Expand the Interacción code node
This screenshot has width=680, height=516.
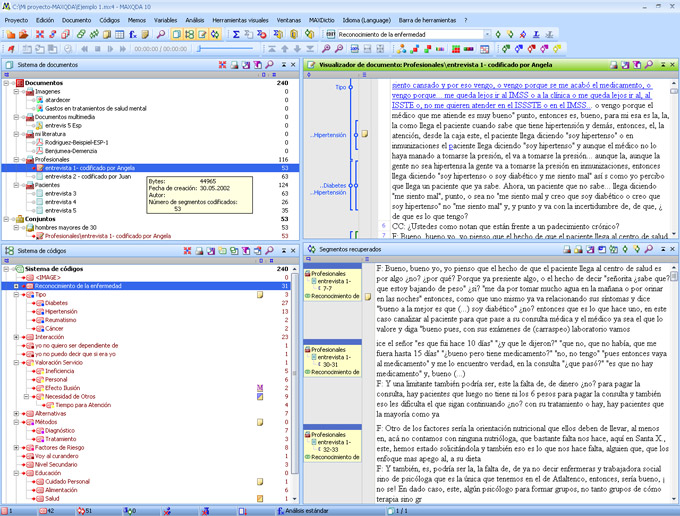[16, 337]
